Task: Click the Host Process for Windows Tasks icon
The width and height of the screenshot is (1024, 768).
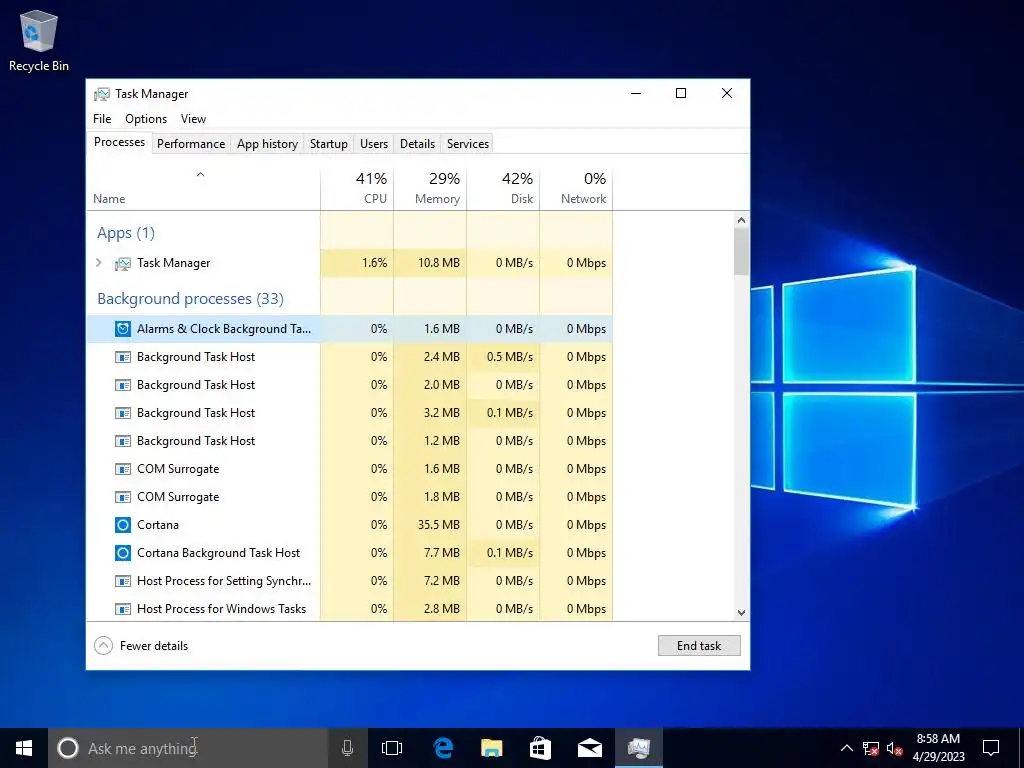Action: (x=122, y=609)
